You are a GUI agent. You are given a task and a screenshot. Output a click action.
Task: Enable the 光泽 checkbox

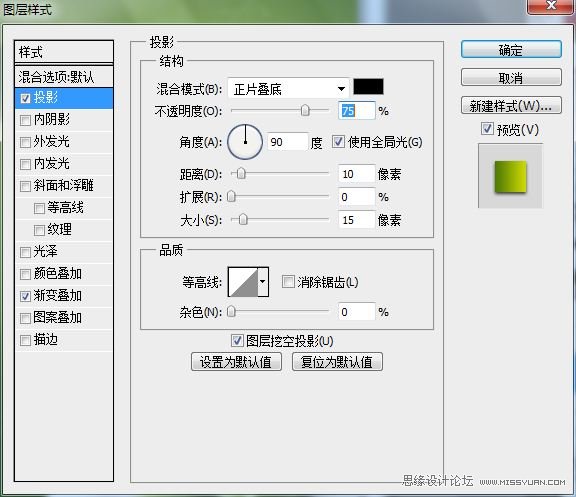25,252
